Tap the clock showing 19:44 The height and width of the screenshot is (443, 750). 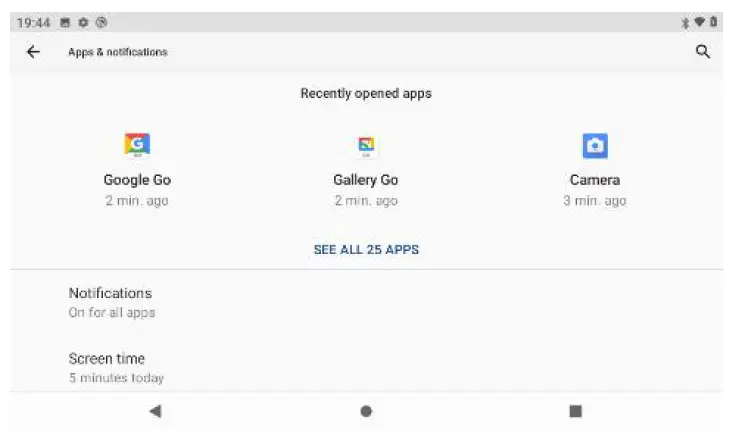[33, 22]
